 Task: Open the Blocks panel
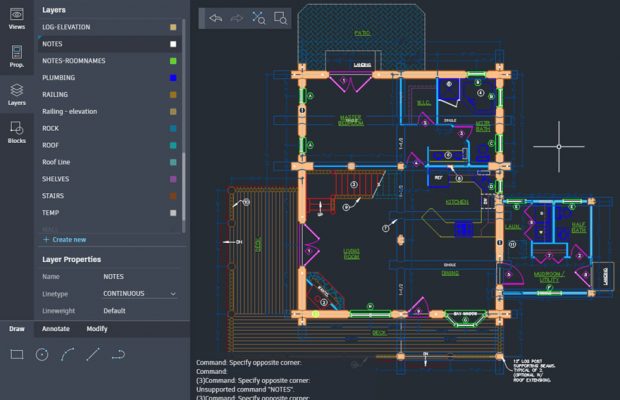pos(17,132)
